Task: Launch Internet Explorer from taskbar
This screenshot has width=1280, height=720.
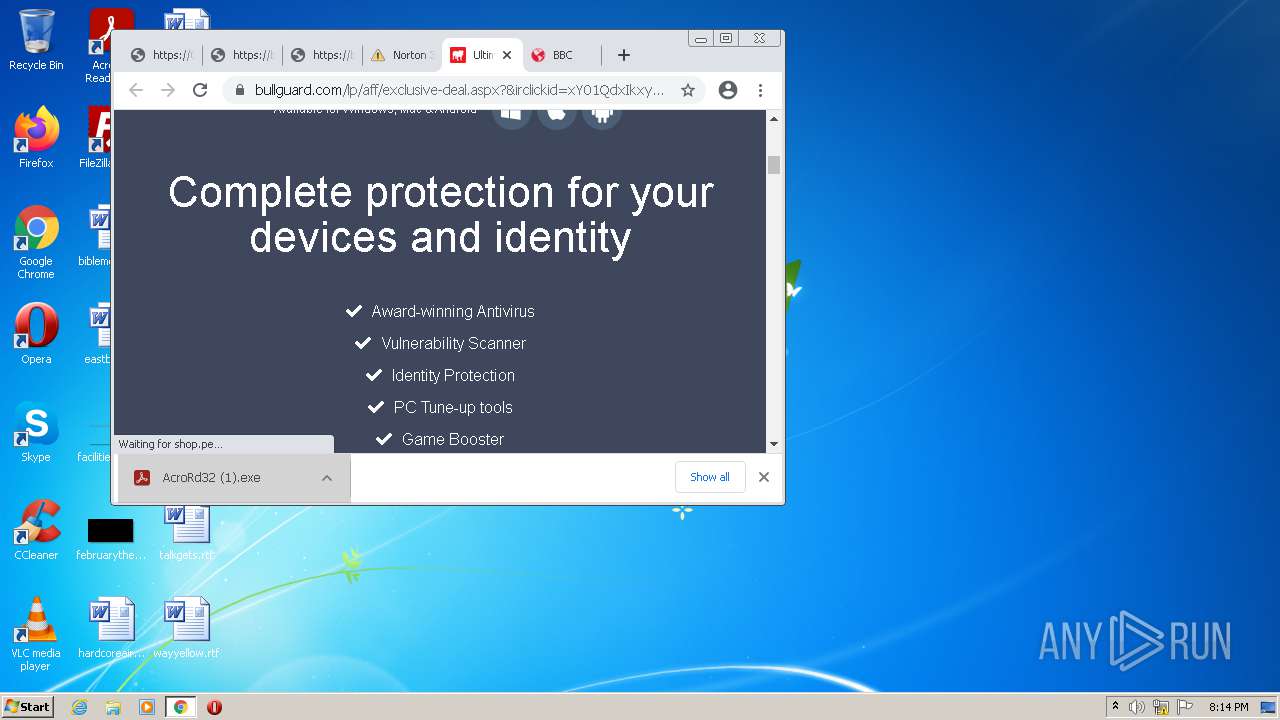Action: coord(80,707)
